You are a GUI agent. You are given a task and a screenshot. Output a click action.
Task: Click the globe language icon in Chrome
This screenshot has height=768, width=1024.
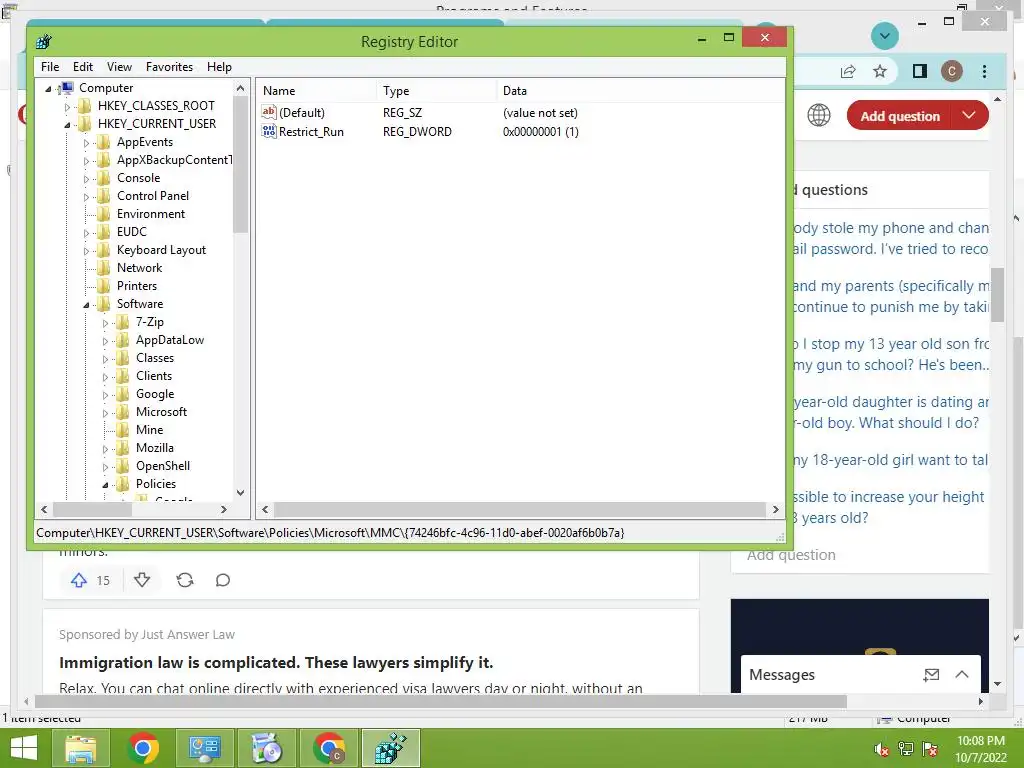pos(818,115)
